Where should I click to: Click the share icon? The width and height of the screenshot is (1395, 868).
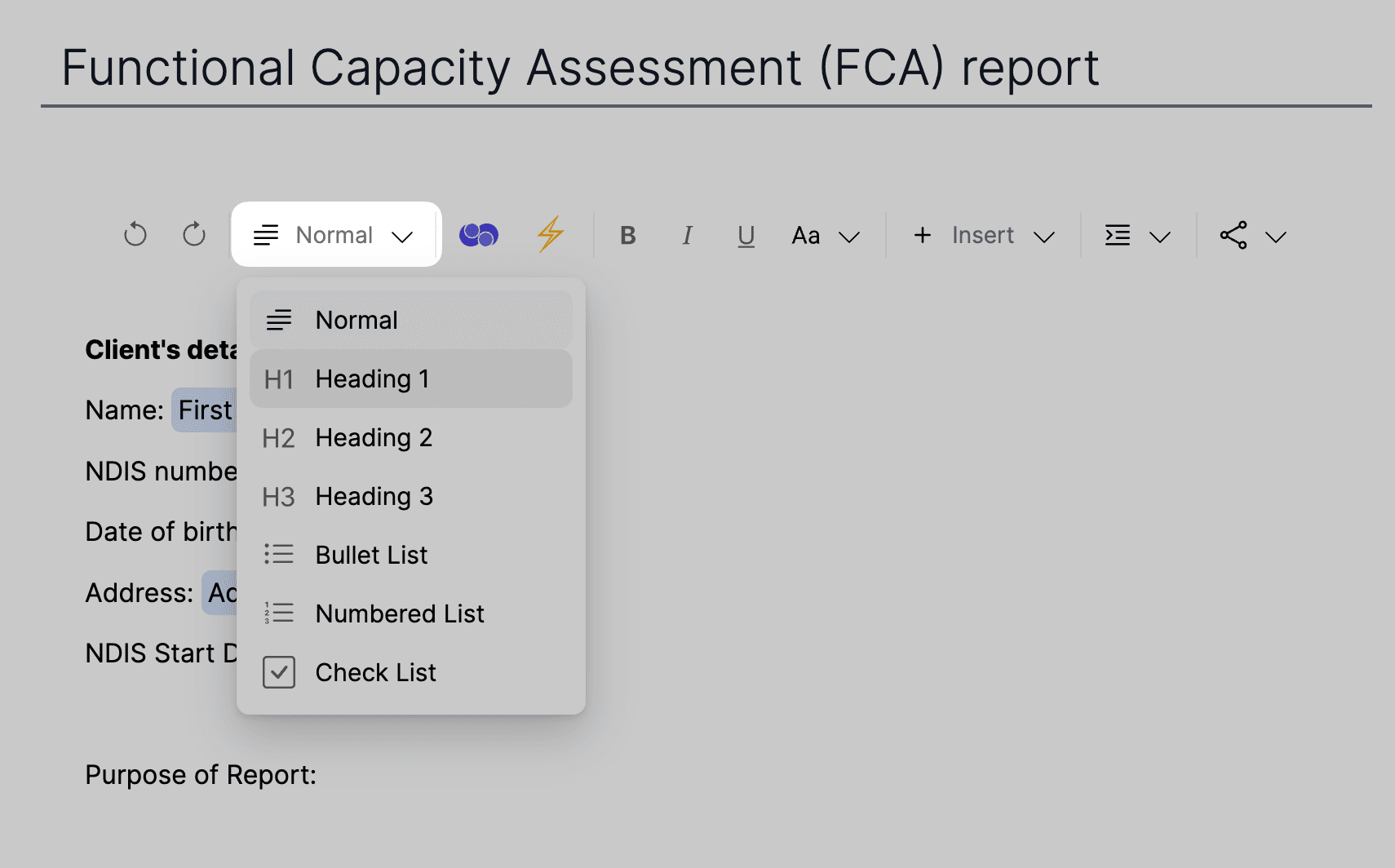pos(1233,234)
